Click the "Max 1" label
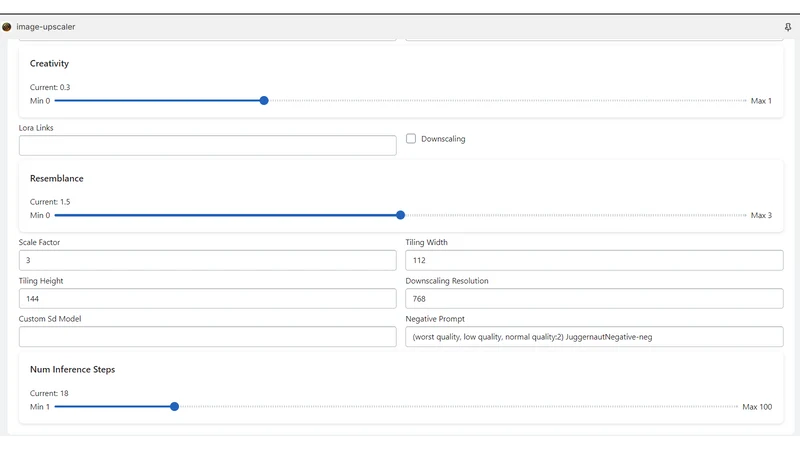 (x=761, y=101)
